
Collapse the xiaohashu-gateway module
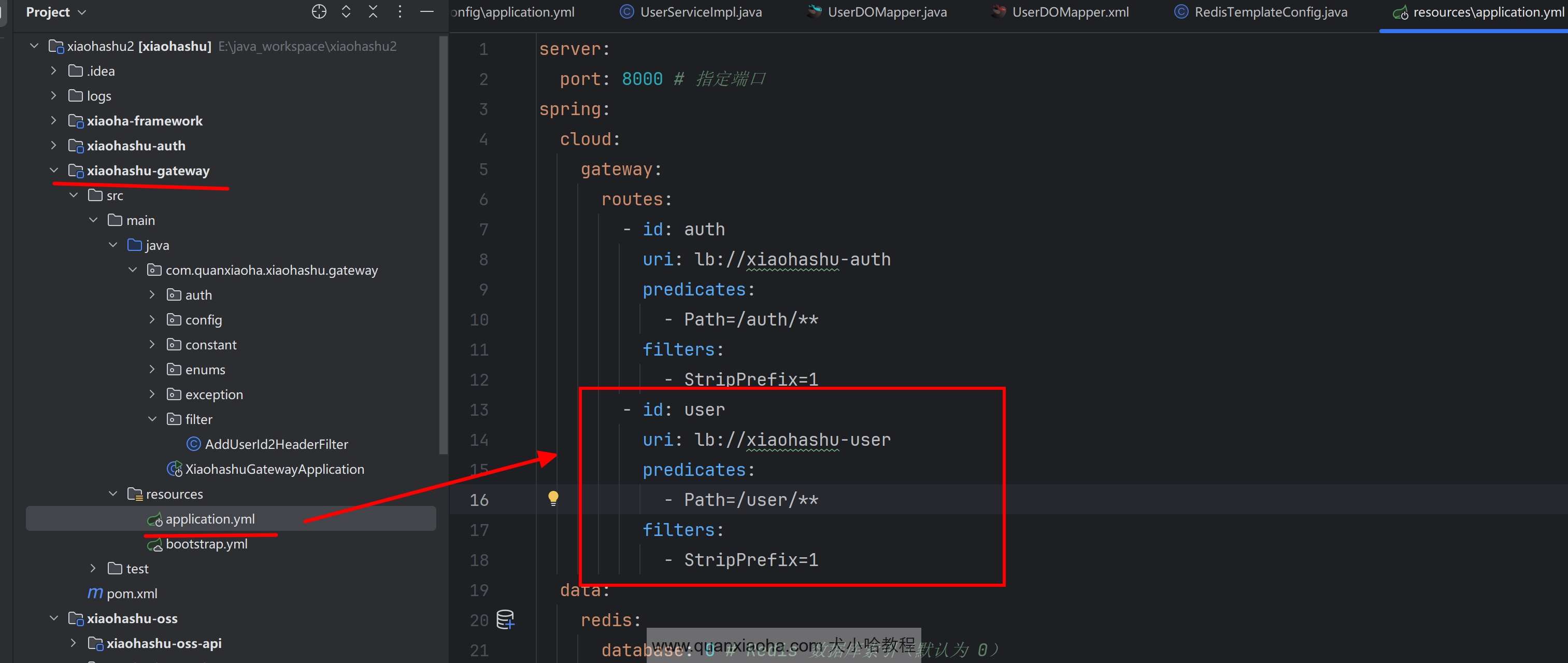[x=54, y=171]
